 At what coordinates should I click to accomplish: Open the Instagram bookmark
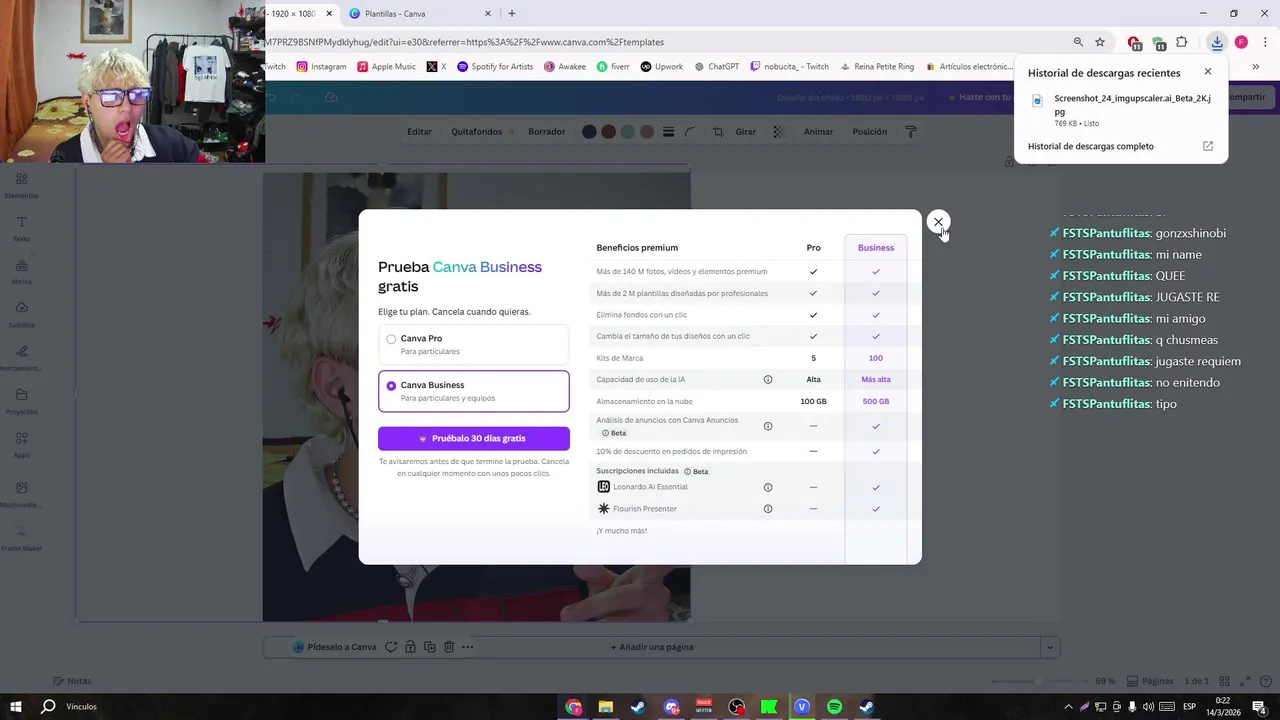321,67
